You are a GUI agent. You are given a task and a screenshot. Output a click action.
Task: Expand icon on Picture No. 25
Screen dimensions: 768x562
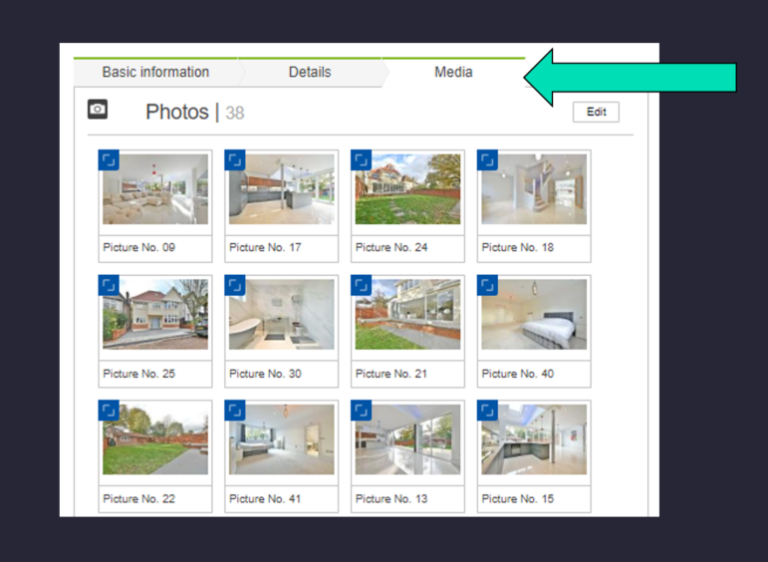[x=109, y=285]
